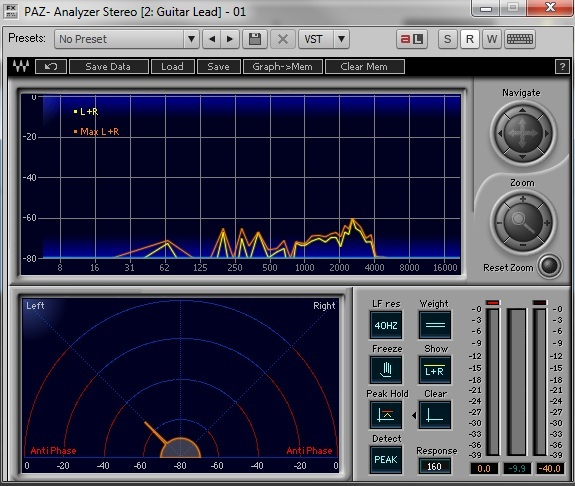The height and width of the screenshot is (486, 575).
Task: Navigate right with right arrow
Action: [547, 134]
